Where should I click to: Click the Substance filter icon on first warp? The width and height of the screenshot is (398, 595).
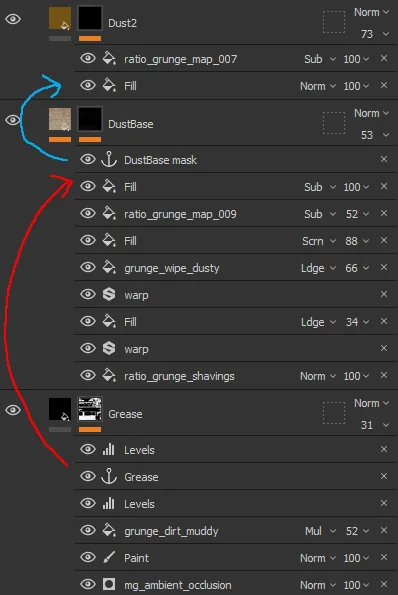109,294
